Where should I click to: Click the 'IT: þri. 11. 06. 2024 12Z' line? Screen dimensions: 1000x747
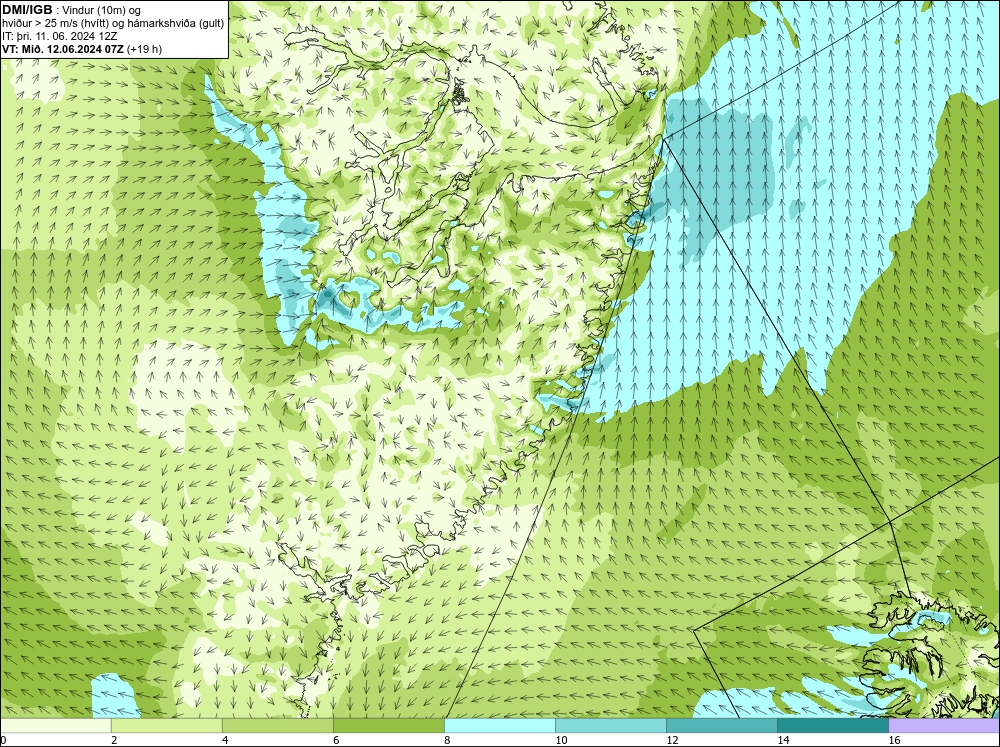59,36
